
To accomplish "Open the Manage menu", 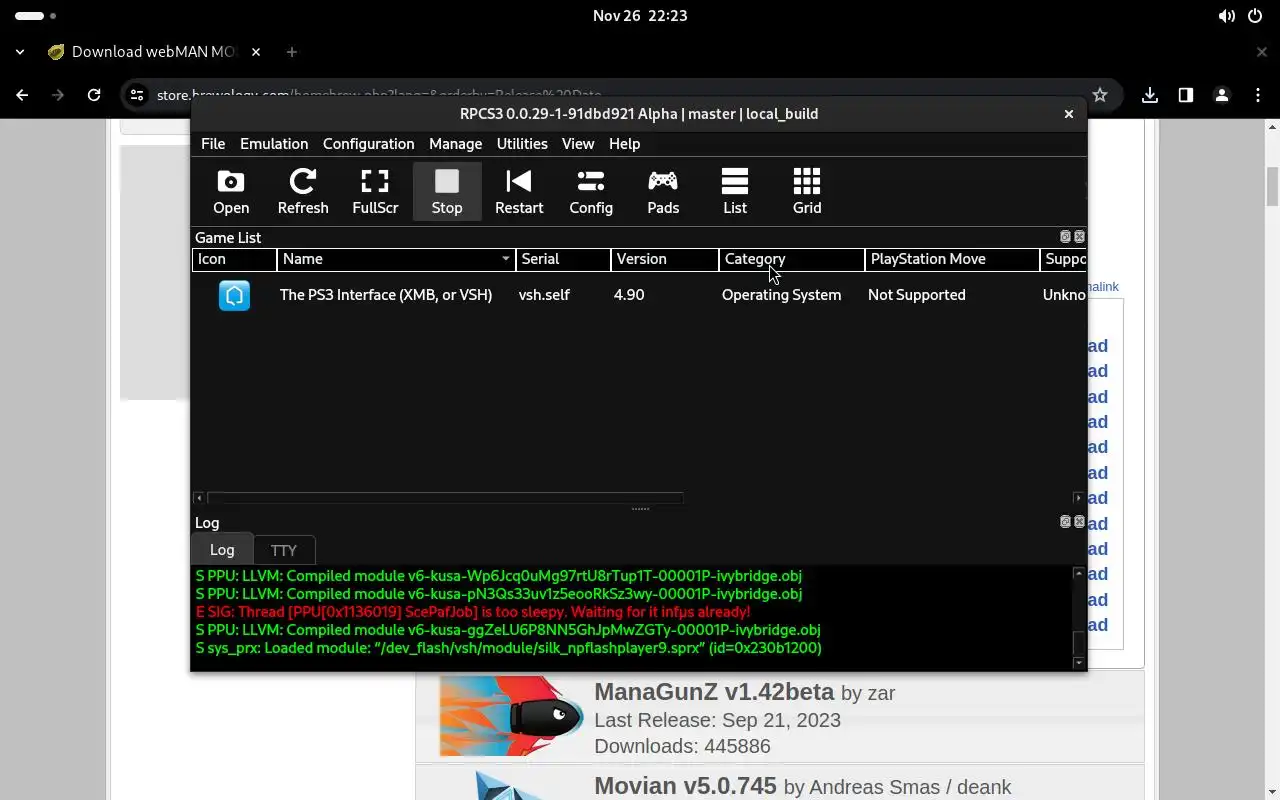I will coord(455,144).
